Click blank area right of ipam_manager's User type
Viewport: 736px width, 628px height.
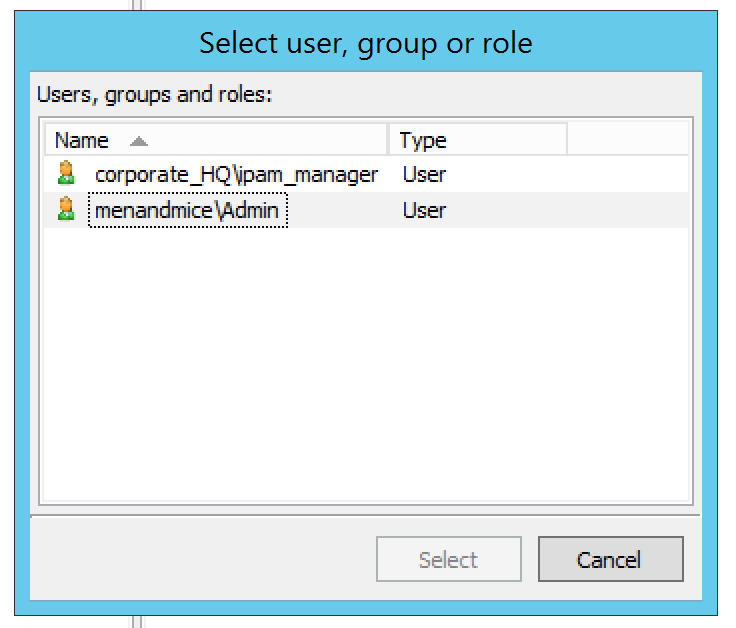coord(600,175)
